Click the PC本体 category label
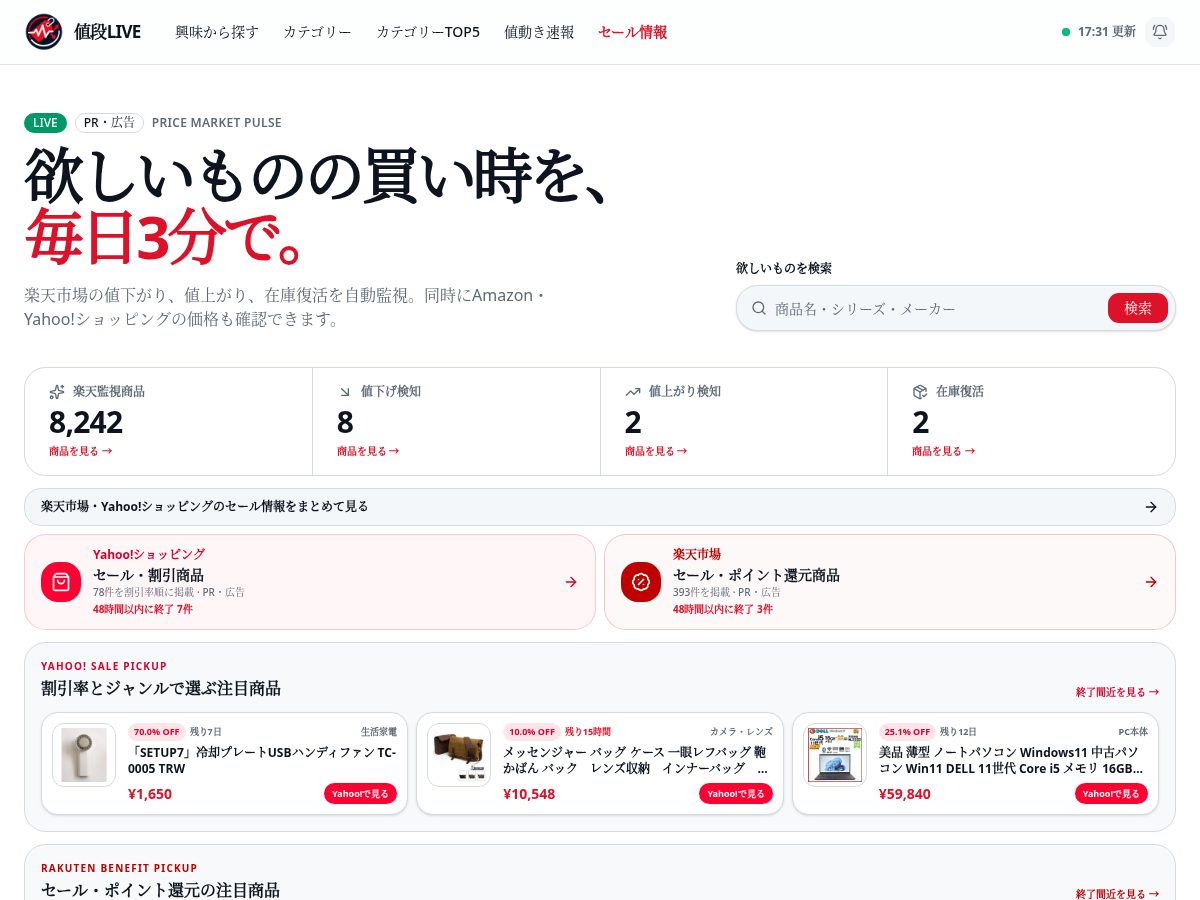The image size is (1200, 900). (x=1133, y=731)
